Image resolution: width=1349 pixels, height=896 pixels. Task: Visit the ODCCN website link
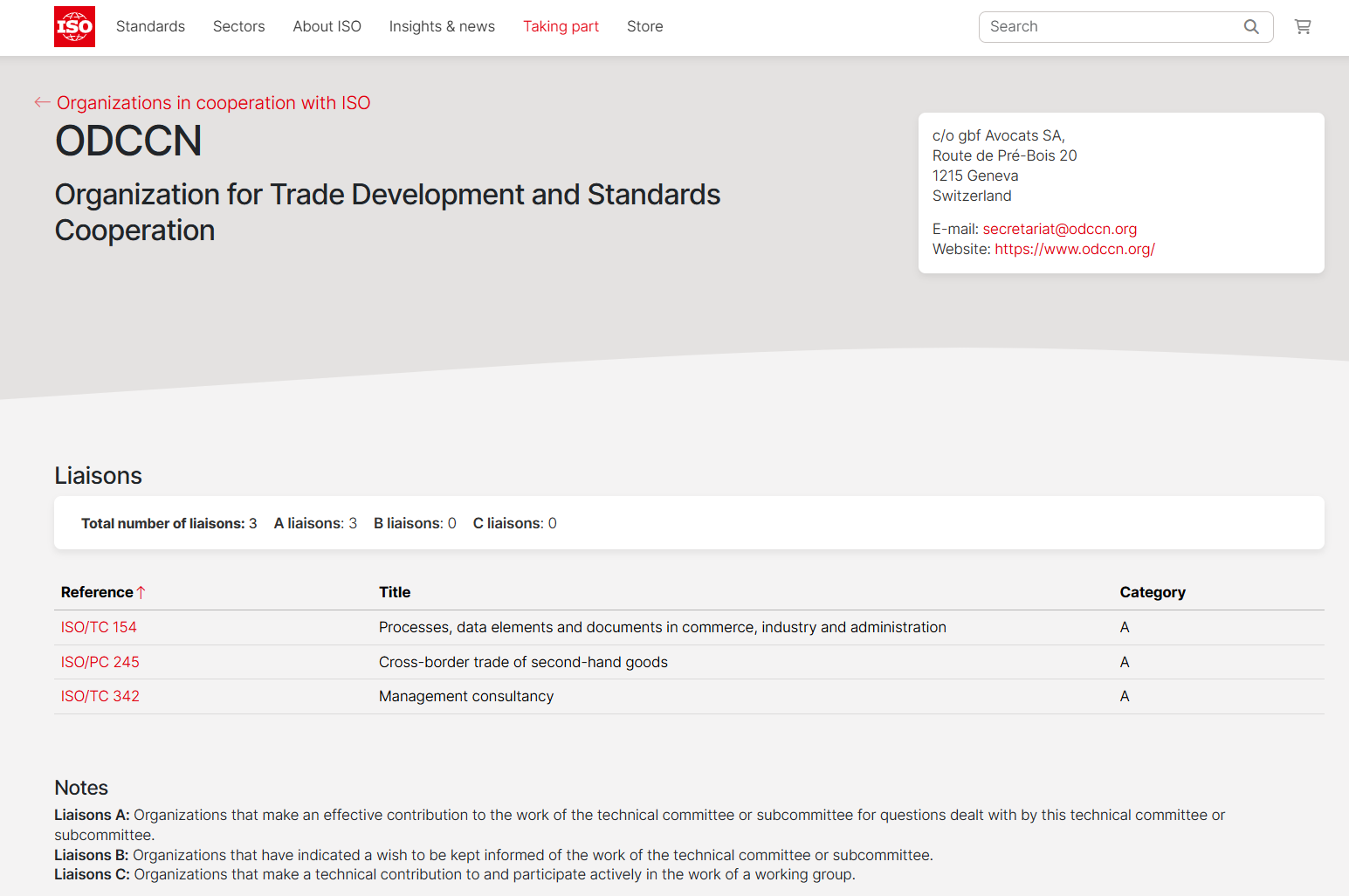(x=1074, y=249)
